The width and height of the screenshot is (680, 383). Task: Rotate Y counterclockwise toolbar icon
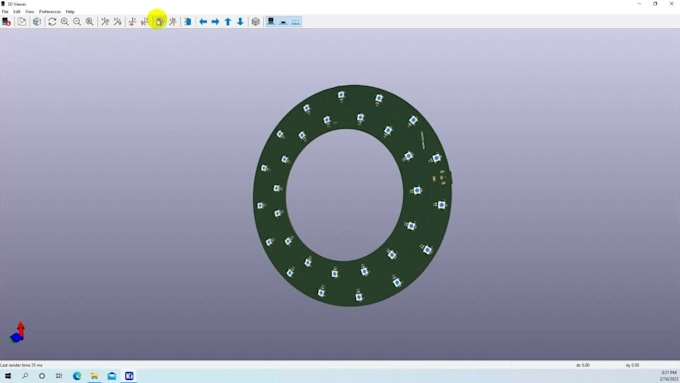(x=144, y=22)
